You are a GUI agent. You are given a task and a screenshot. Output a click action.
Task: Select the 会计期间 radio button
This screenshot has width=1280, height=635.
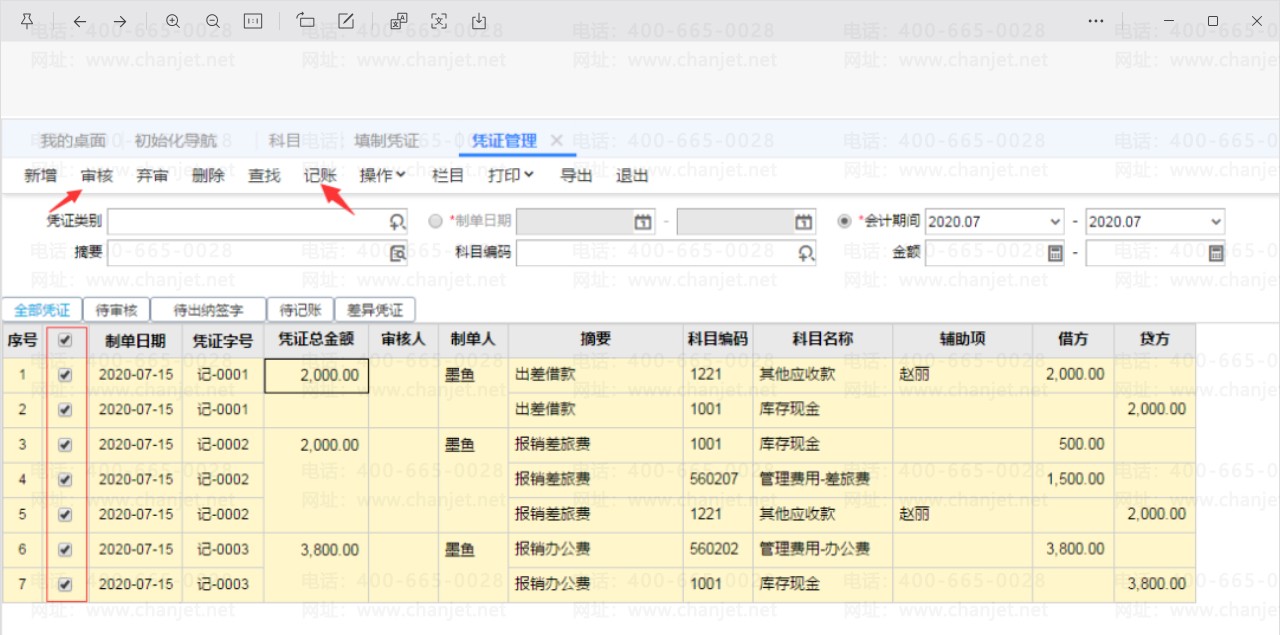click(845, 221)
